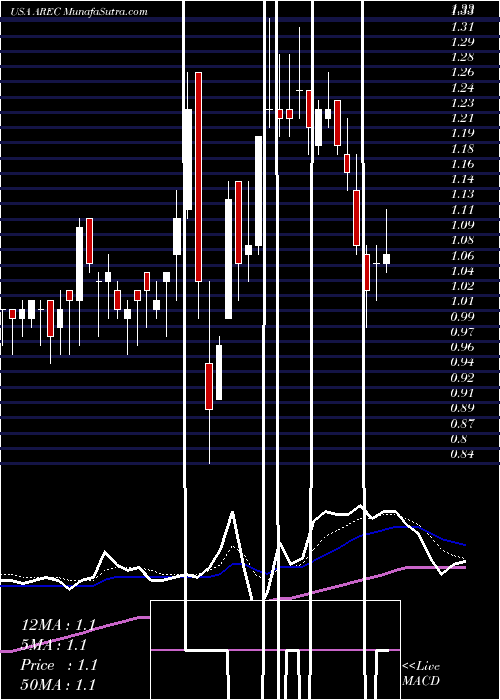Select the 1.24 price level label
Image resolution: width=500 pixels, height=700 pixels.
pyautogui.click(x=462, y=88)
